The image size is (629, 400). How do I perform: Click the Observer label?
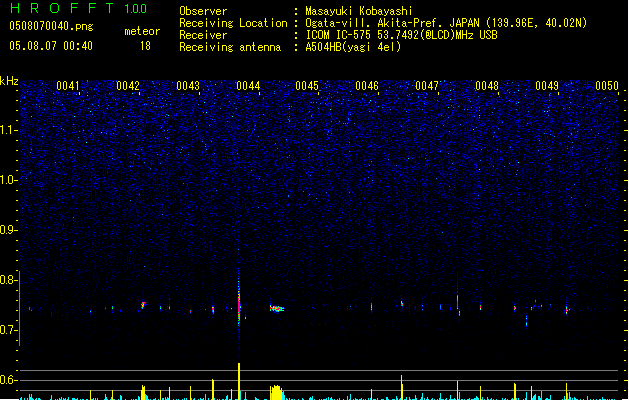(x=203, y=11)
